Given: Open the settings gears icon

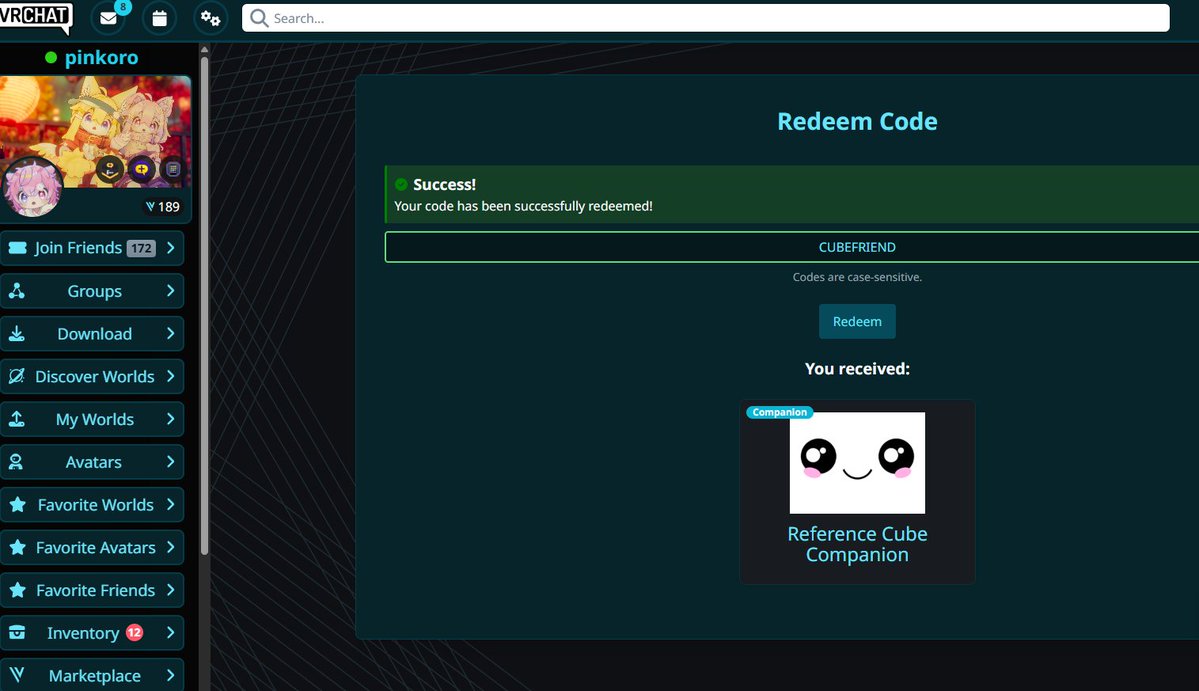Looking at the screenshot, I should (x=210, y=18).
